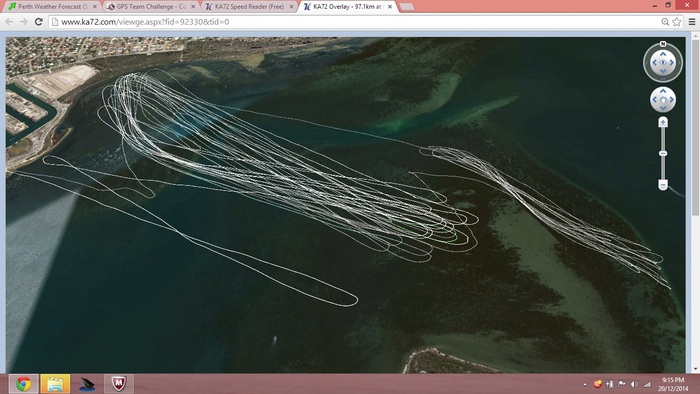
Task: Click the eye icon in look control
Action: click(x=663, y=62)
